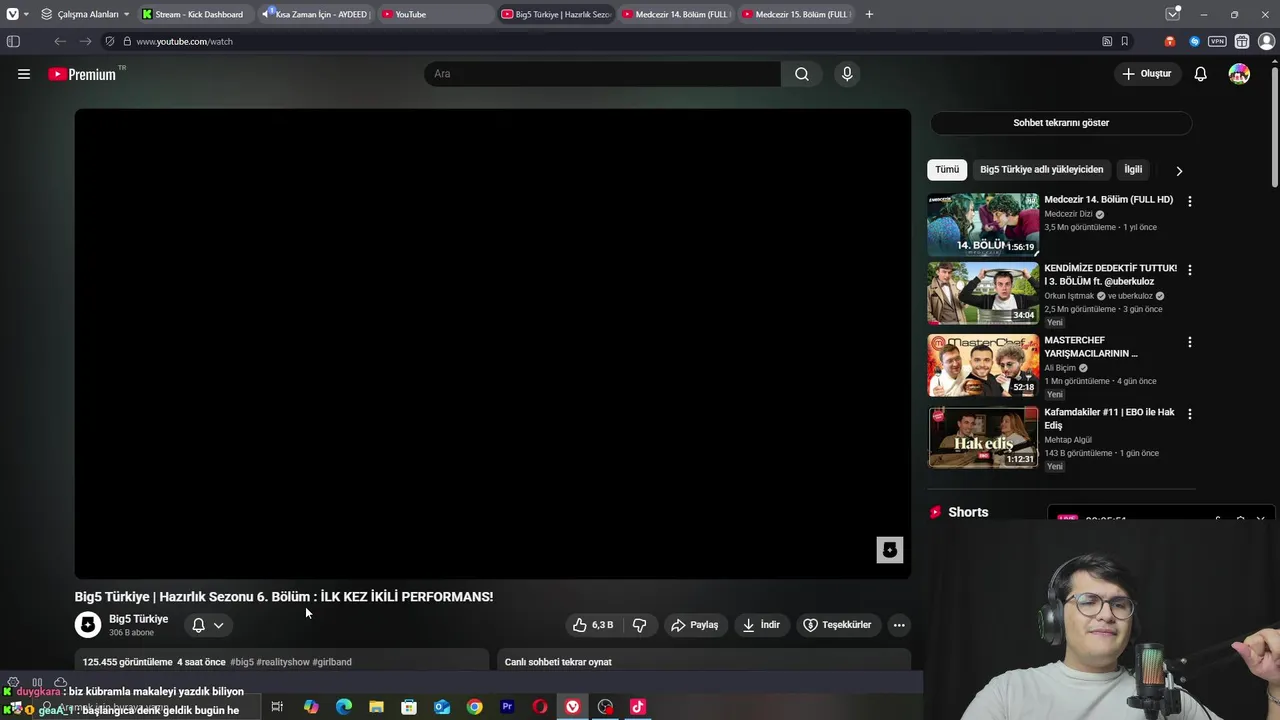The height and width of the screenshot is (720, 1280).
Task: Click the #big5 hashtag
Action: pyautogui.click(x=242, y=662)
